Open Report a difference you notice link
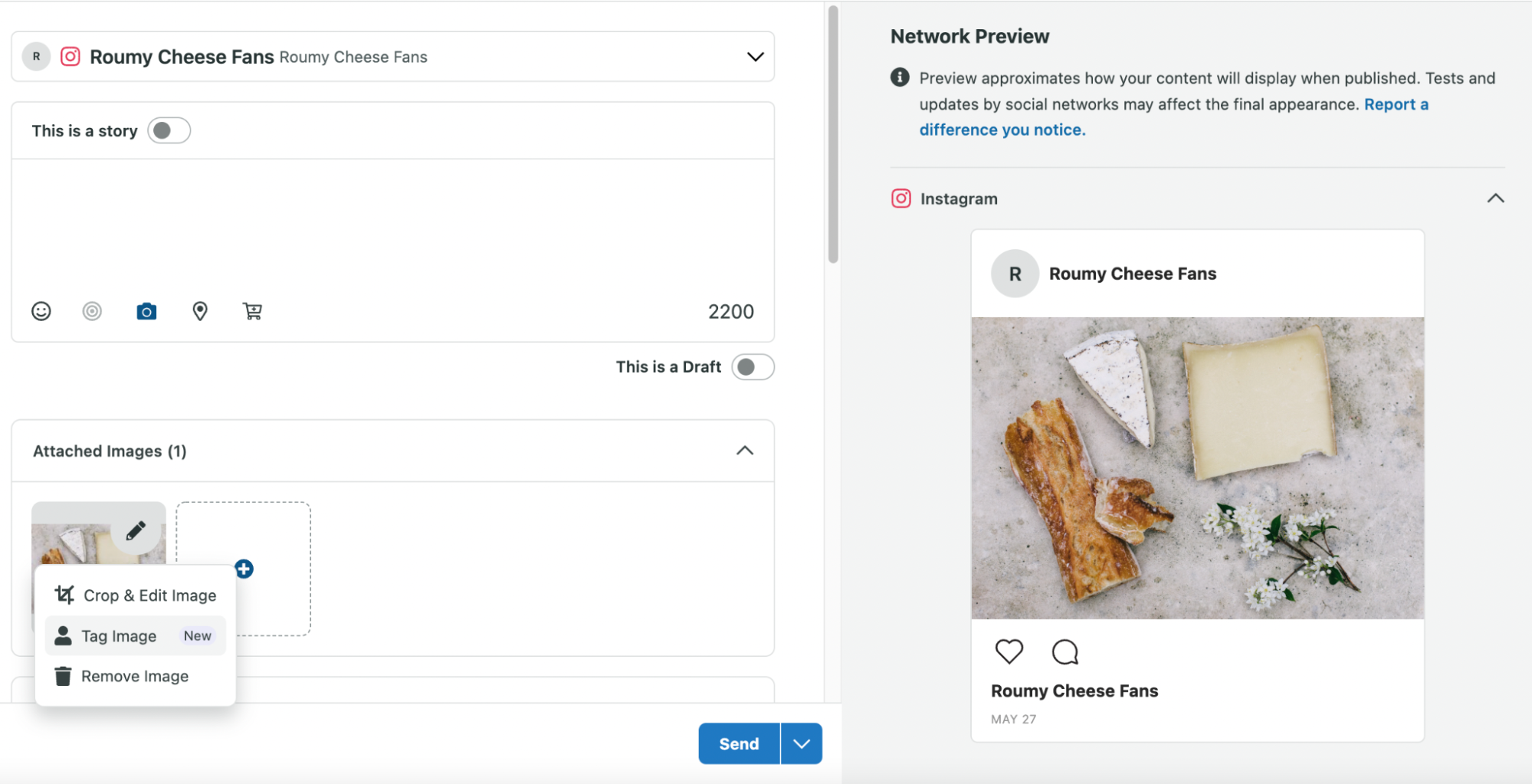Image resolution: width=1532 pixels, height=784 pixels. 1174,117
